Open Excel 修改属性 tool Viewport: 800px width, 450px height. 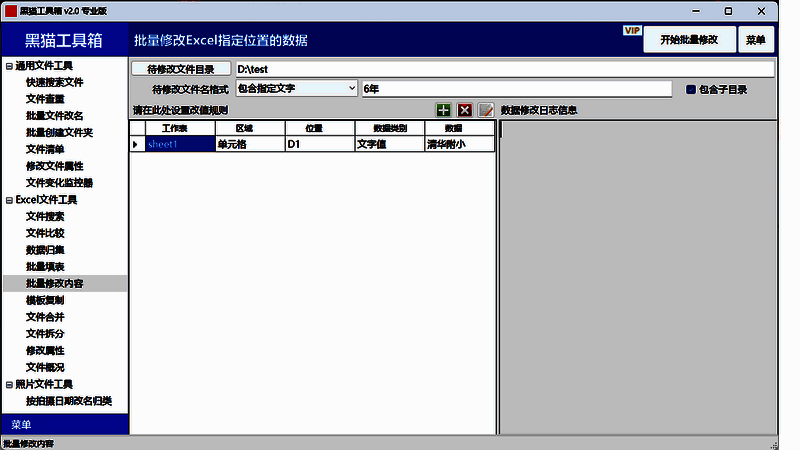[45, 351]
